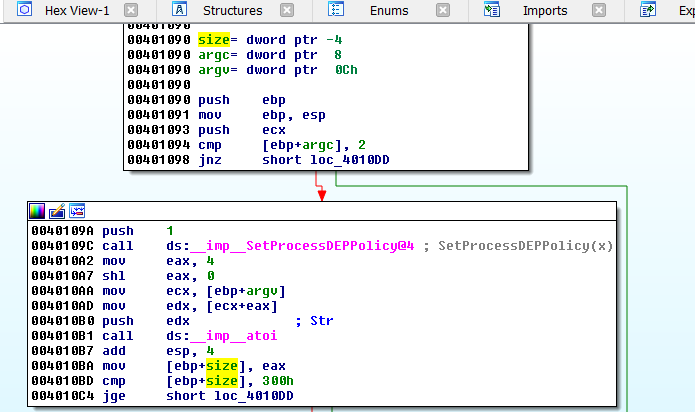
Task: Click the Enums tab icon
Action: pyautogui.click(x=336, y=11)
